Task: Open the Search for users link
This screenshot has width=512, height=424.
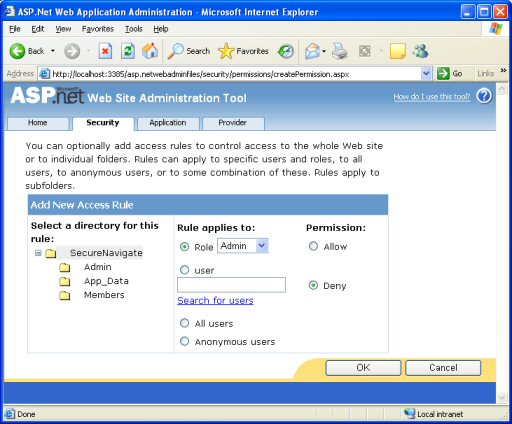Action: coord(215,301)
